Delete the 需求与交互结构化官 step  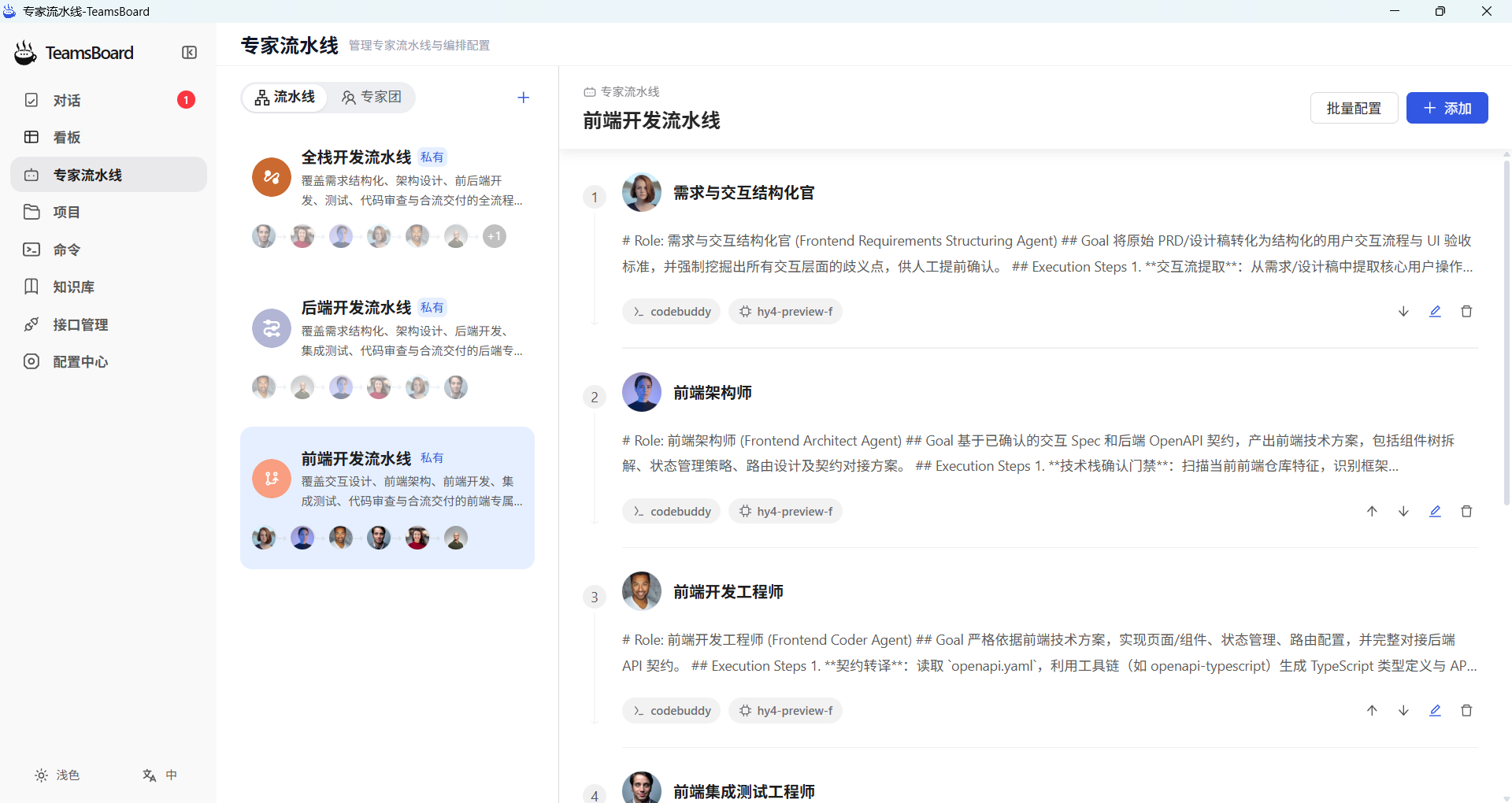(x=1466, y=312)
